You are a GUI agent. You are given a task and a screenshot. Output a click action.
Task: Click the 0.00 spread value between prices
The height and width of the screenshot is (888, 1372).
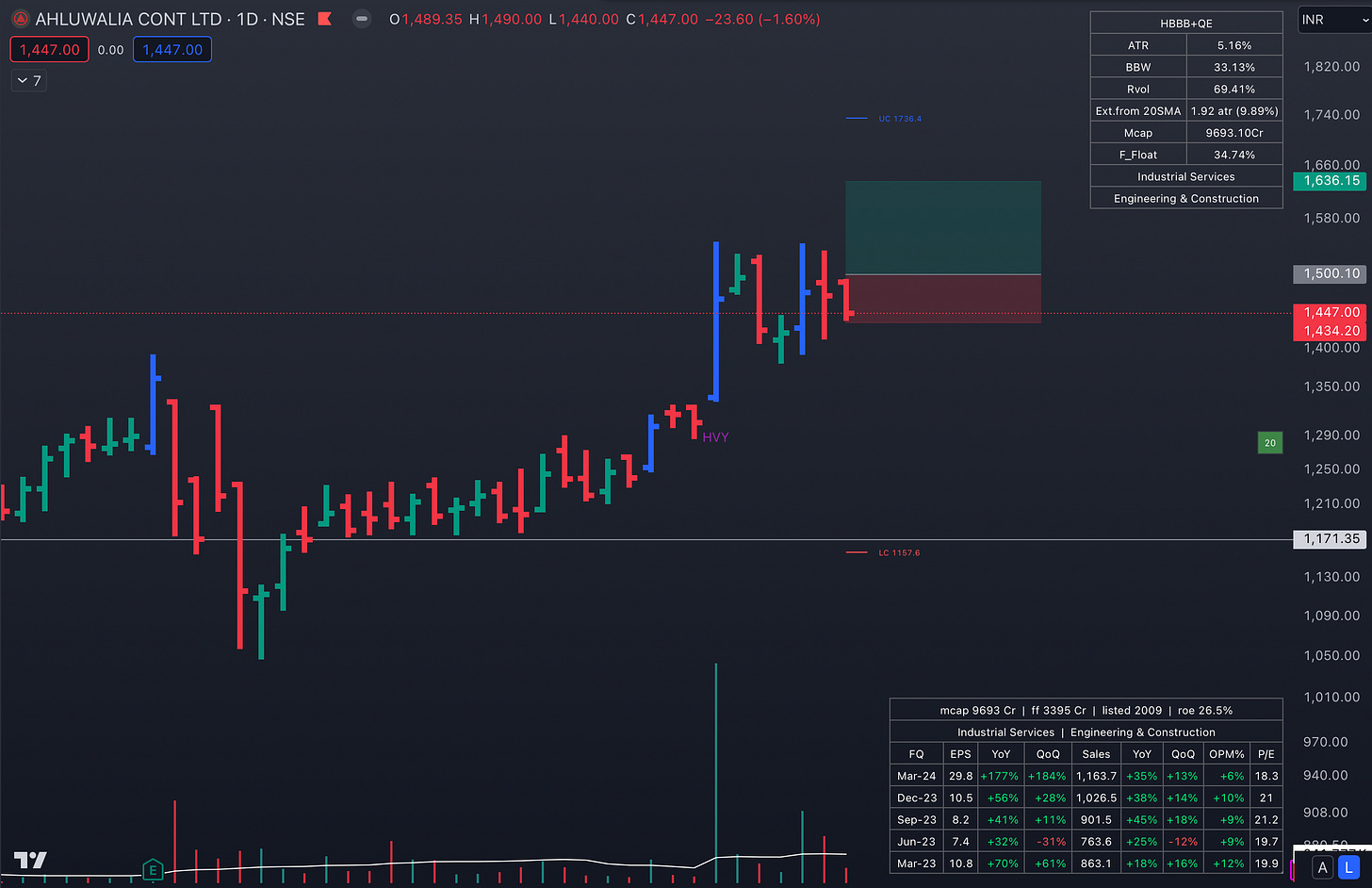(x=110, y=50)
